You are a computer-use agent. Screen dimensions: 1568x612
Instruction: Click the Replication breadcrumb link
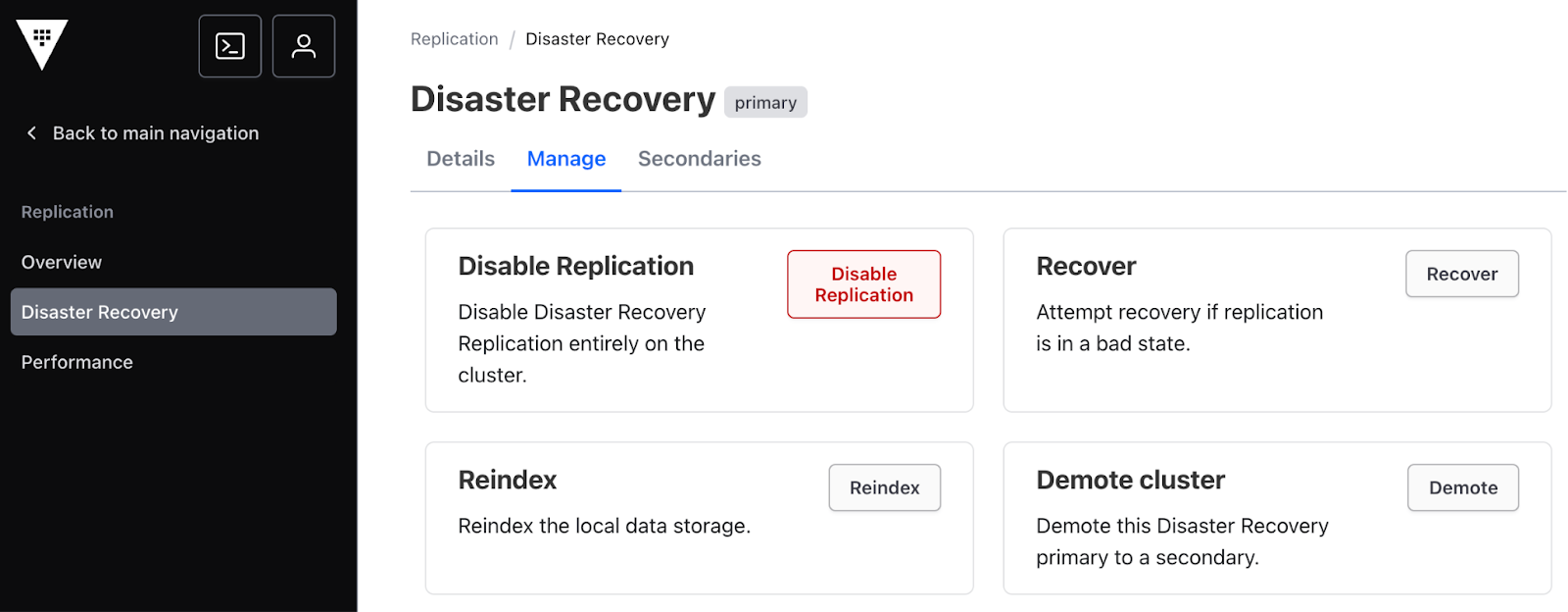(454, 39)
